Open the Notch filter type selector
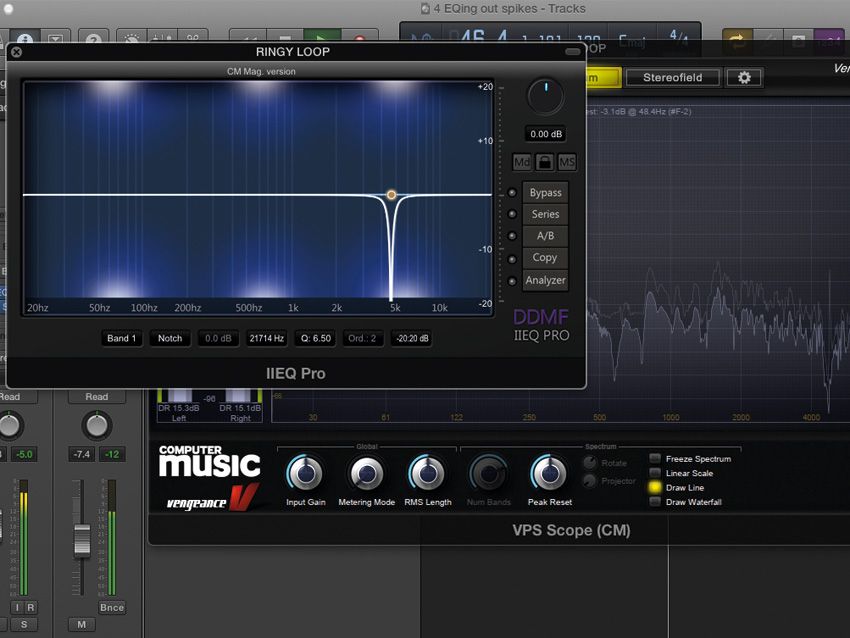This screenshot has height=638, width=850. click(x=169, y=338)
